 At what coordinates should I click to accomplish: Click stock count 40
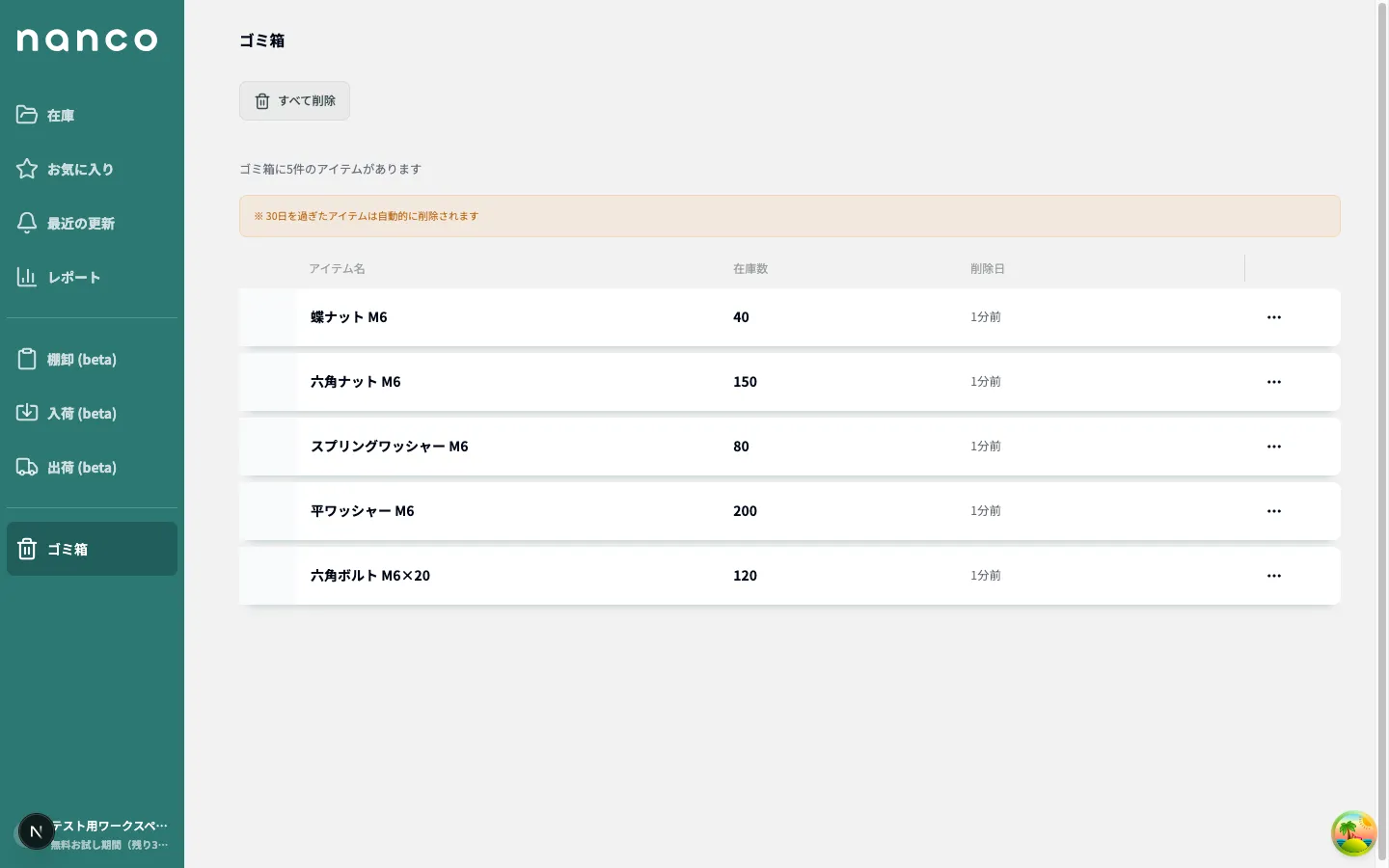point(741,317)
